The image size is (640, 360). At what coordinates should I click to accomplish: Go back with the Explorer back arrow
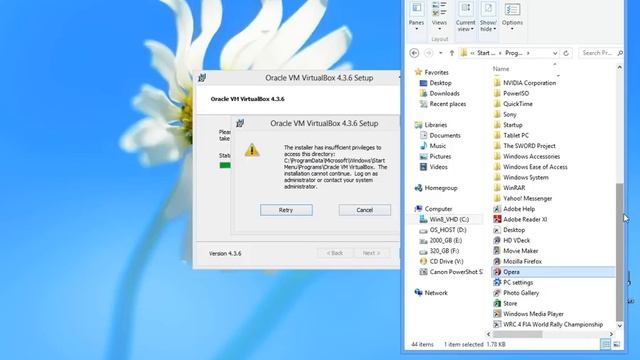(414, 53)
